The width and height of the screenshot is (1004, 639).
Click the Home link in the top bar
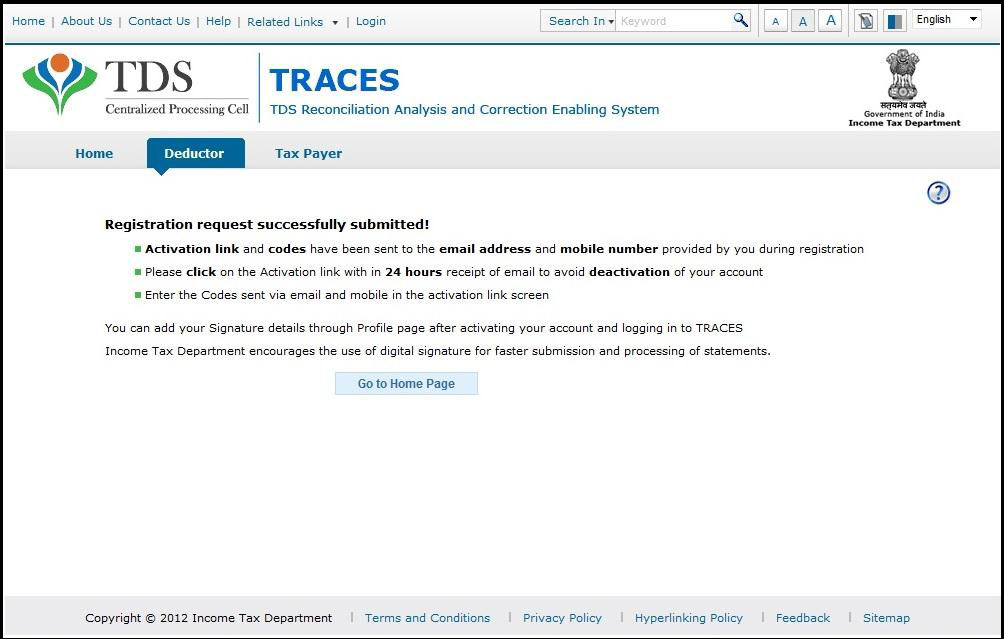28,21
